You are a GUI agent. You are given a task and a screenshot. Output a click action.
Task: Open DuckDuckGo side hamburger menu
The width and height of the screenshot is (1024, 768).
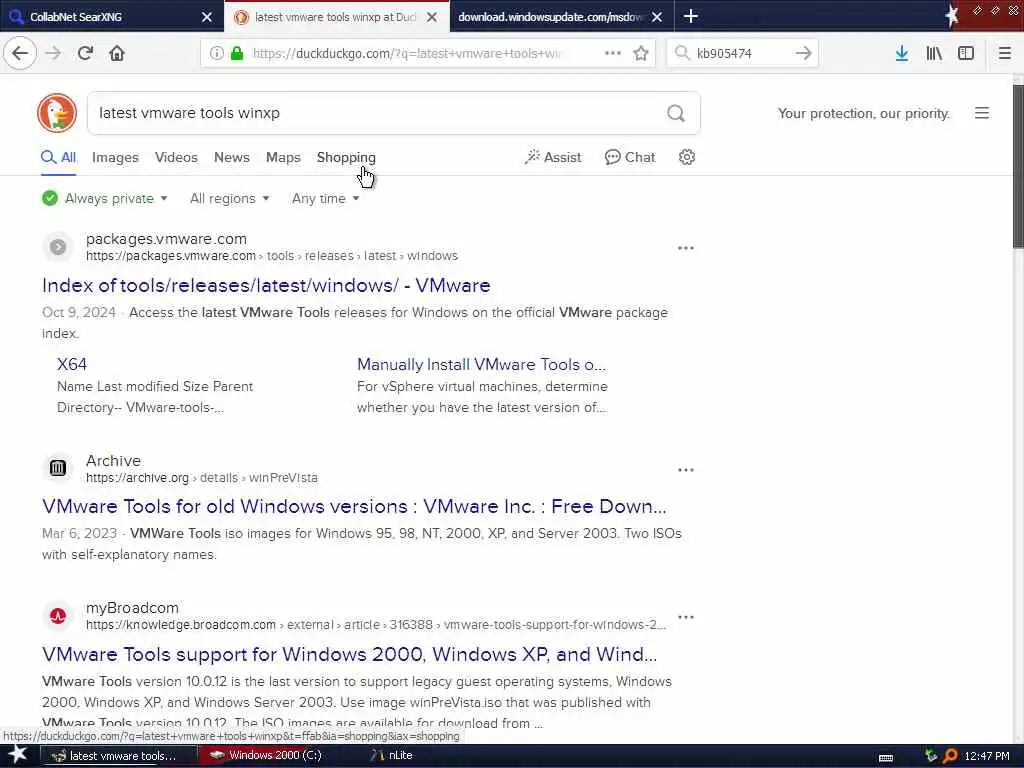[x=982, y=113]
